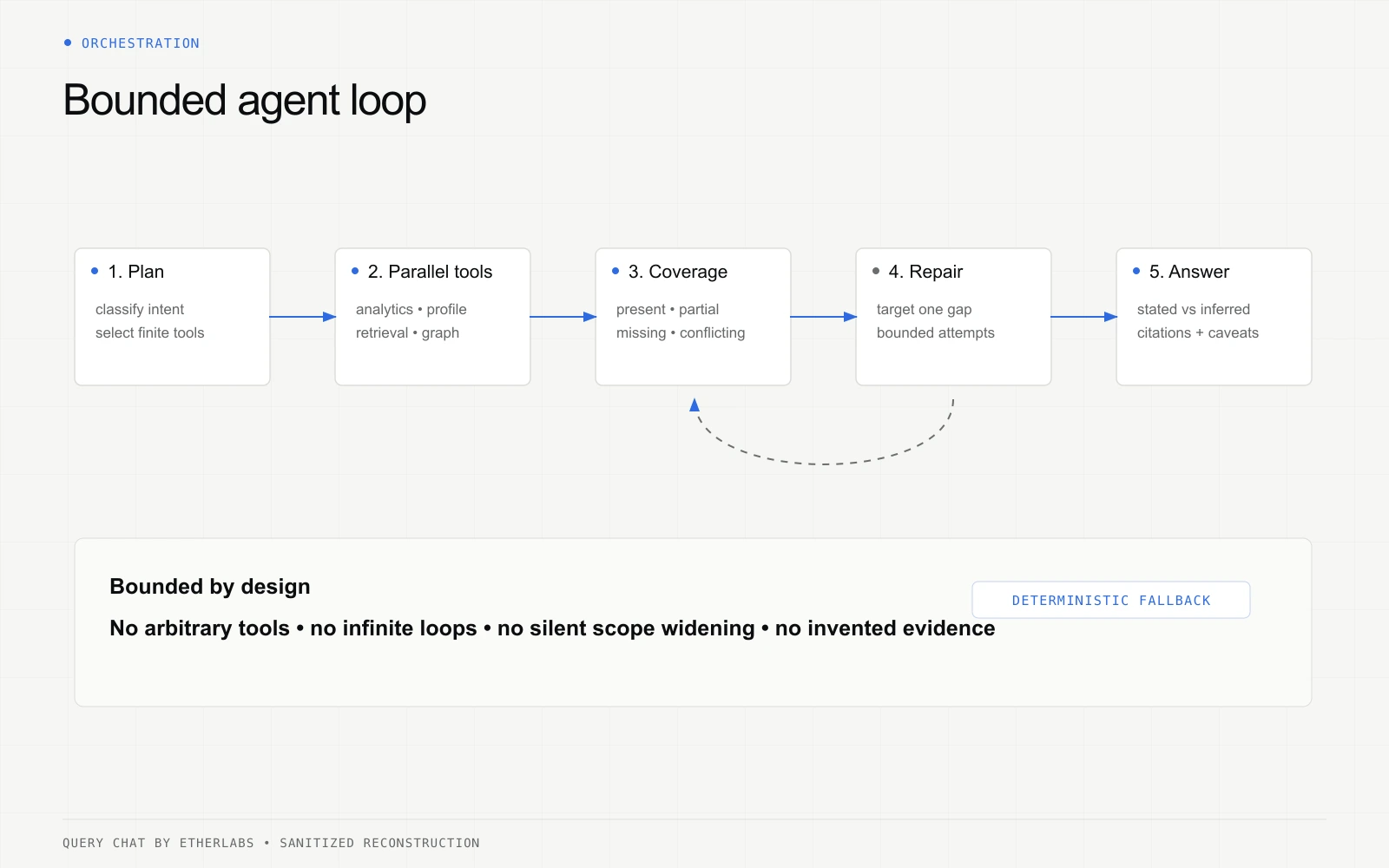
Task: Click the 'QUERY CHAT BY ETHERLABS' footer text
Action: tap(158, 843)
